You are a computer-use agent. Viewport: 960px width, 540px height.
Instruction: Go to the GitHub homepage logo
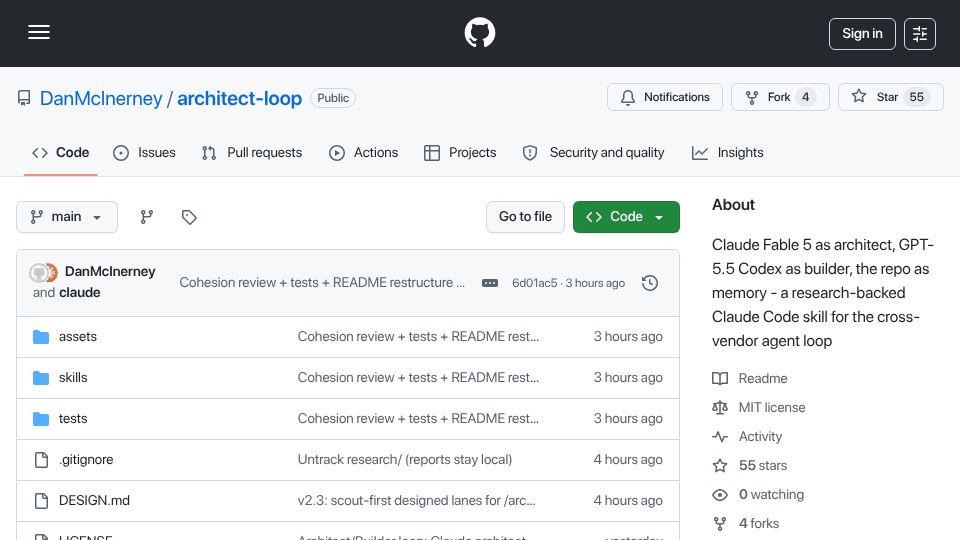(x=479, y=32)
